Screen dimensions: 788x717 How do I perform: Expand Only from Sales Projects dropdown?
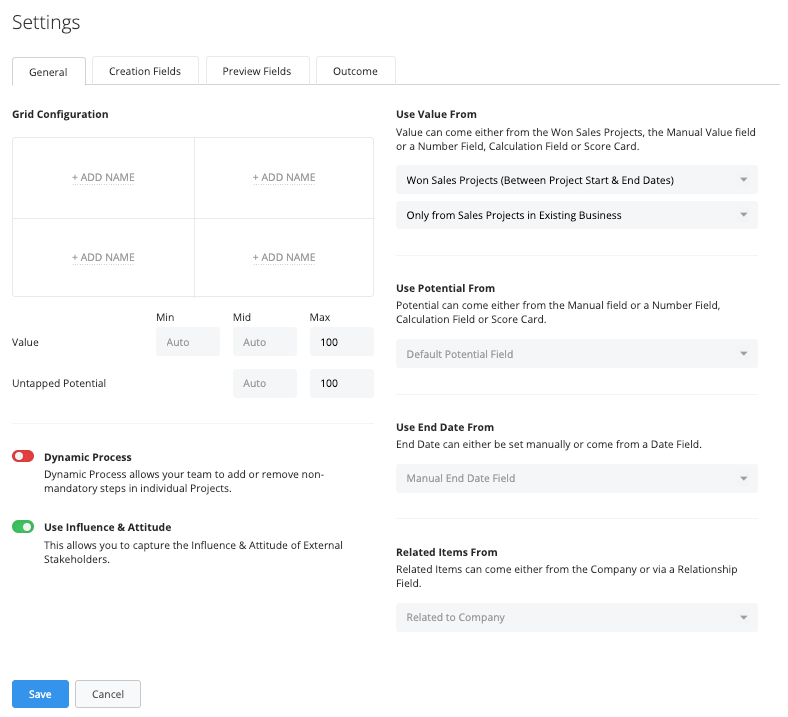coord(576,215)
